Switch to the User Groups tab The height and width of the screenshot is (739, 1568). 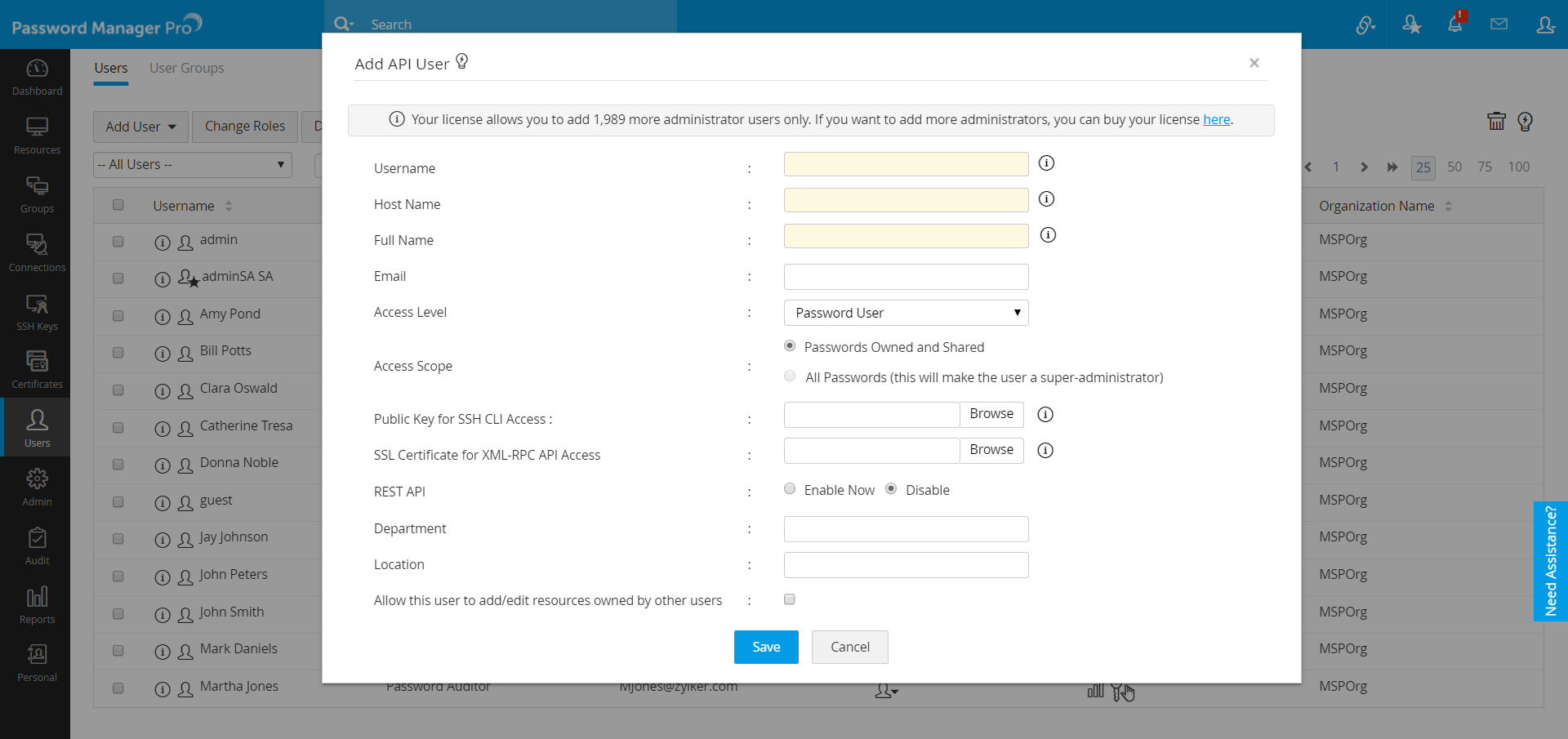point(186,68)
